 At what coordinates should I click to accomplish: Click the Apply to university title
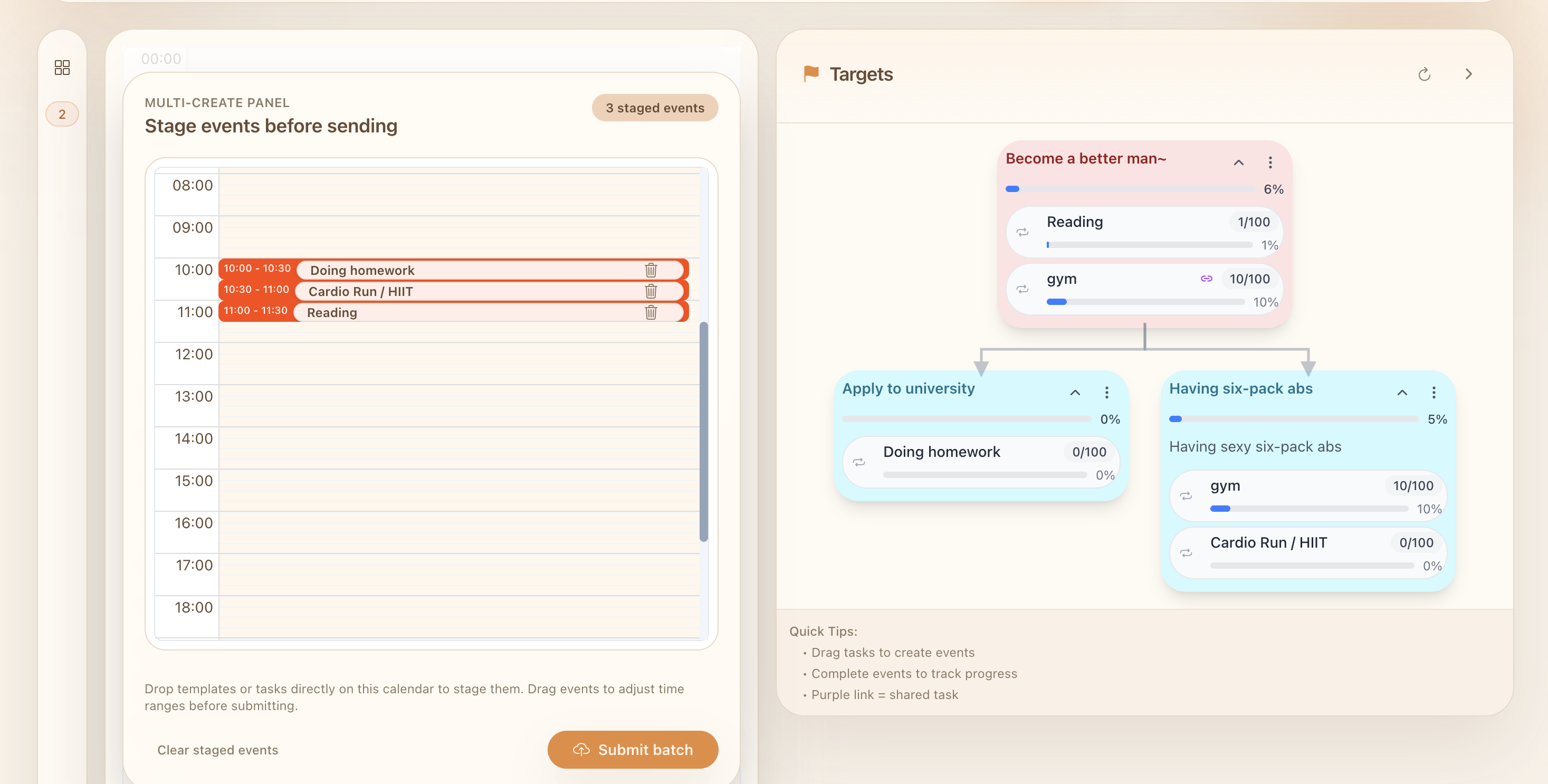(x=909, y=389)
